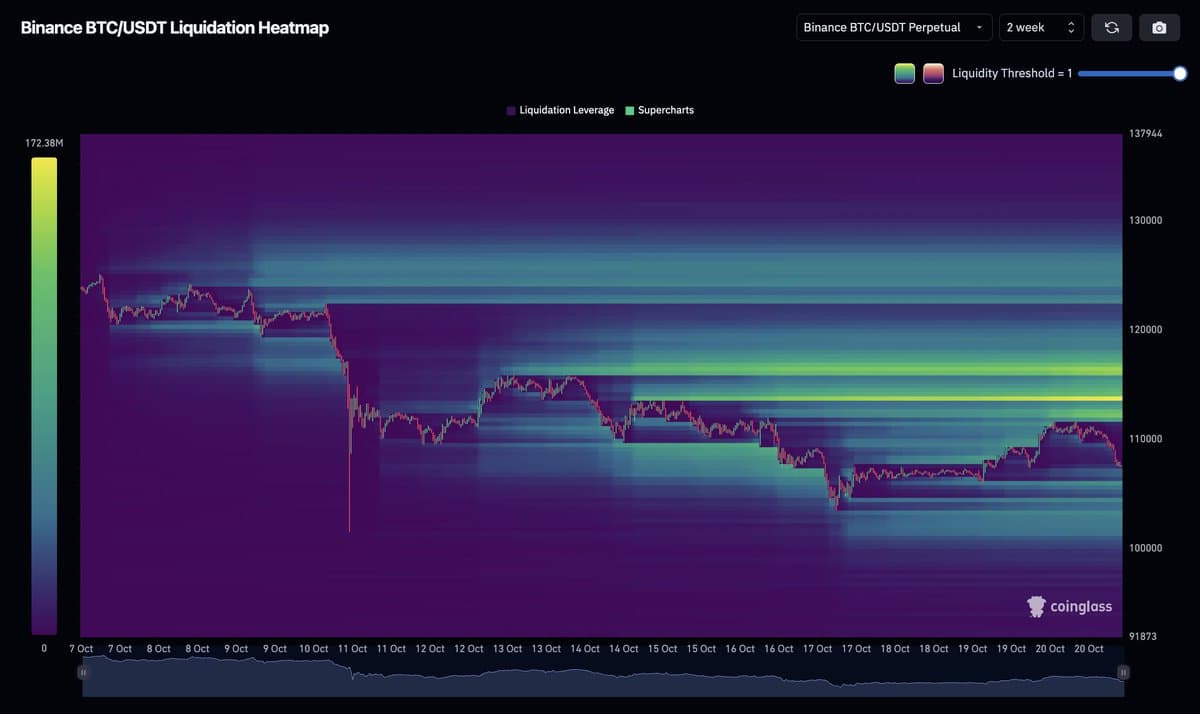Click the mini price chart in the range navigator
This screenshot has width=1200, height=714.
click(x=600, y=679)
